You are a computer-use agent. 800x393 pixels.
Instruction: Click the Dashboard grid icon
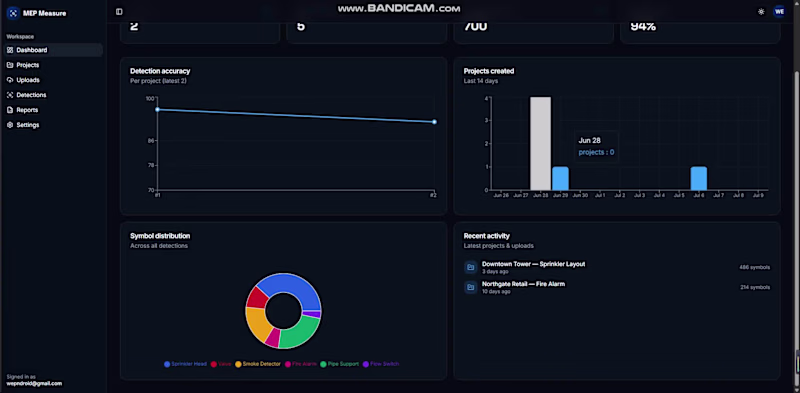point(10,50)
